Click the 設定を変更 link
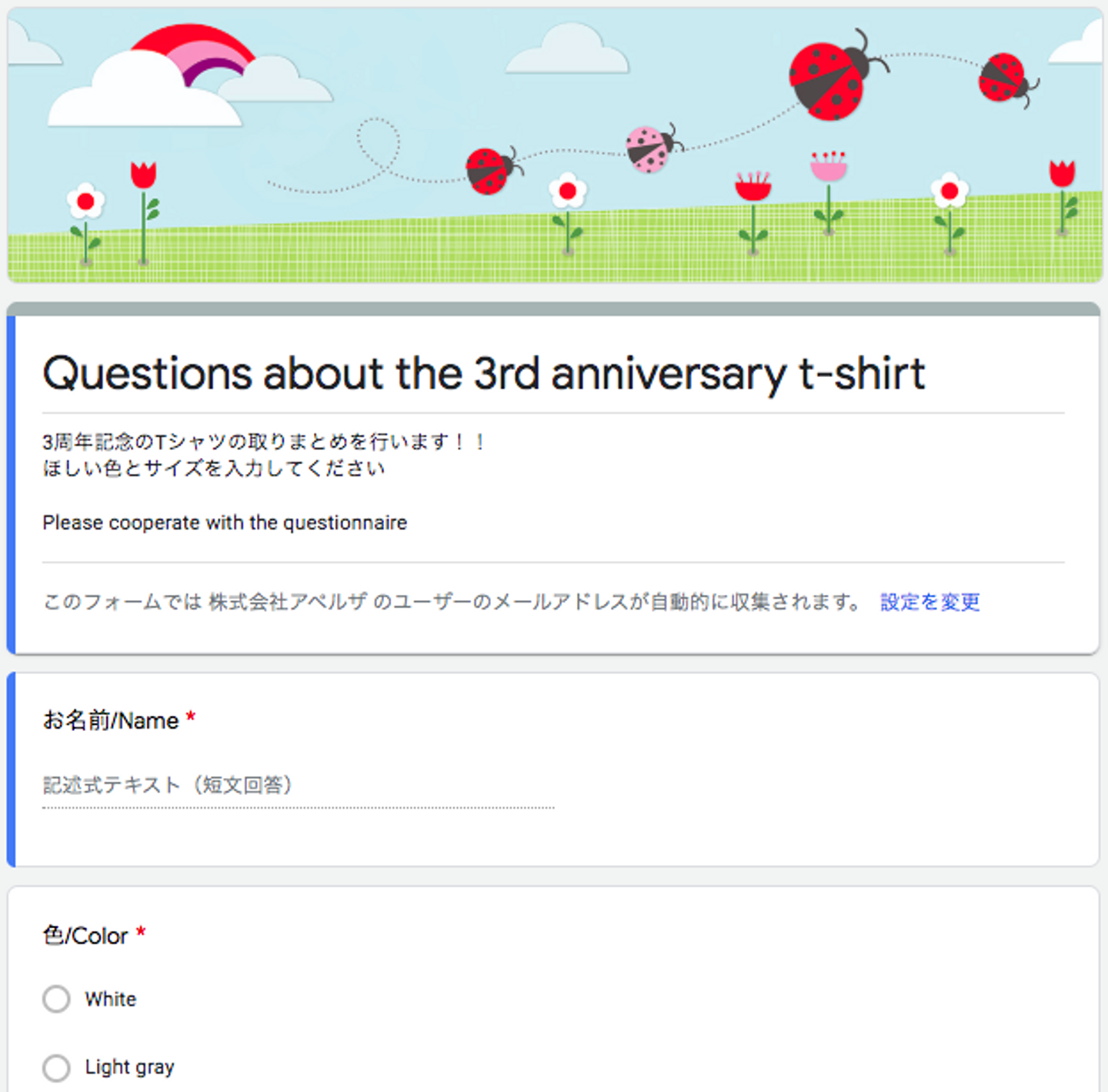 [929, 602]
